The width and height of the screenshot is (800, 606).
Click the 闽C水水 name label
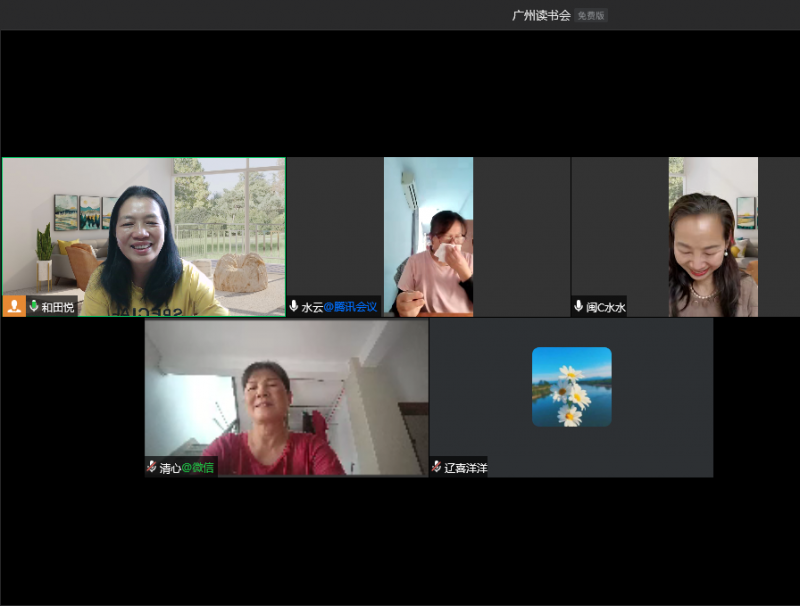point(606,308)
